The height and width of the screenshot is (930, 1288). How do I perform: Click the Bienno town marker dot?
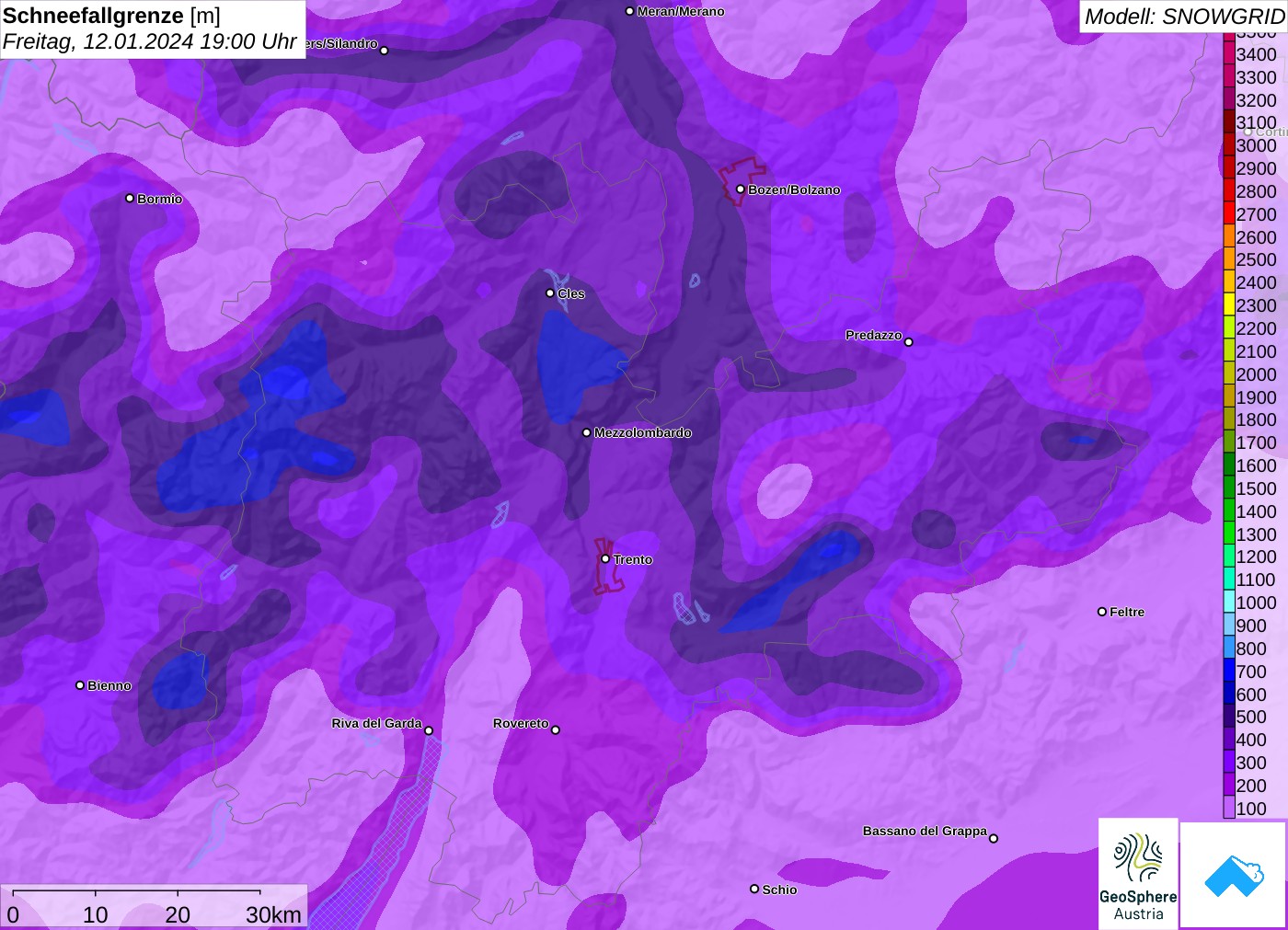[x=80, y=684]
